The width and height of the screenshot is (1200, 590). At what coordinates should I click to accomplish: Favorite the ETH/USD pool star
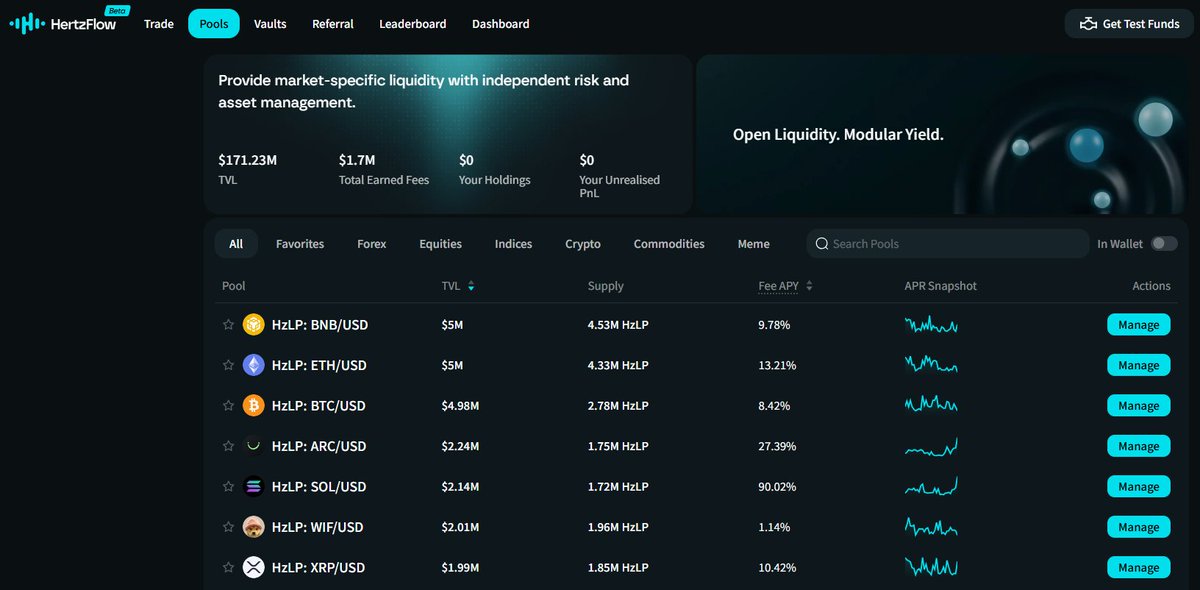(x=228, y=365)
